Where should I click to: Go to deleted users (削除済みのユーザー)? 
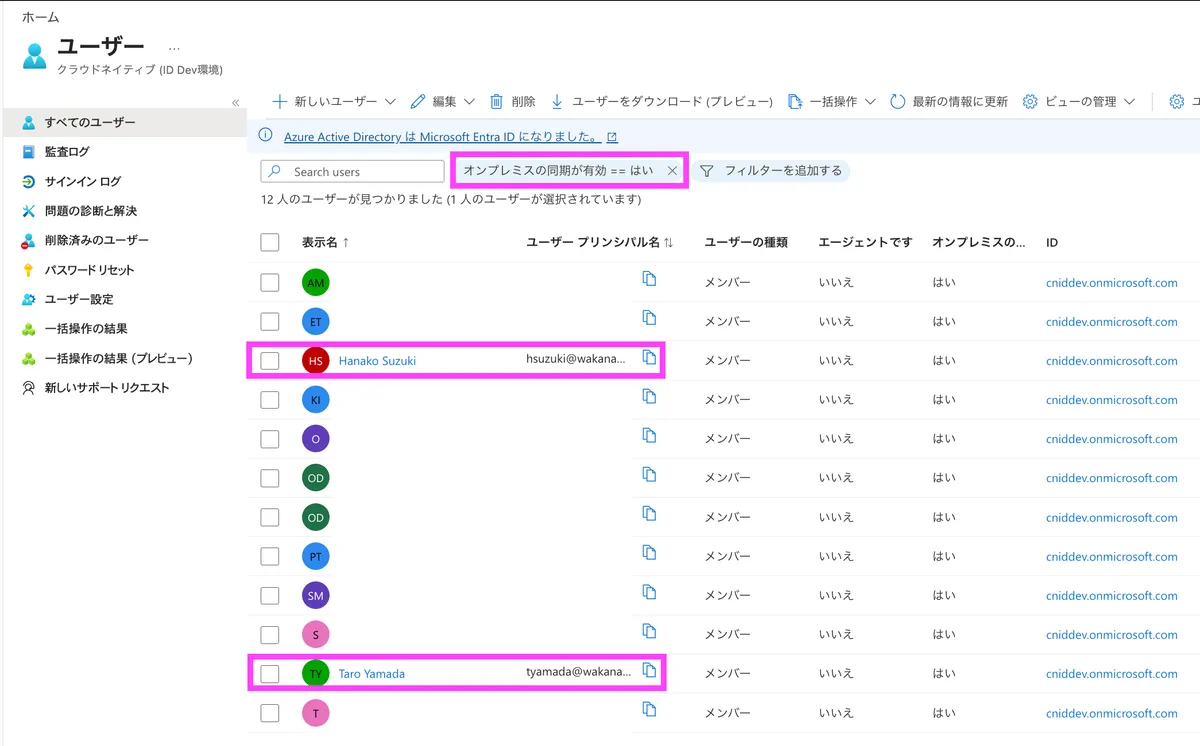click(x=96, y=241)
